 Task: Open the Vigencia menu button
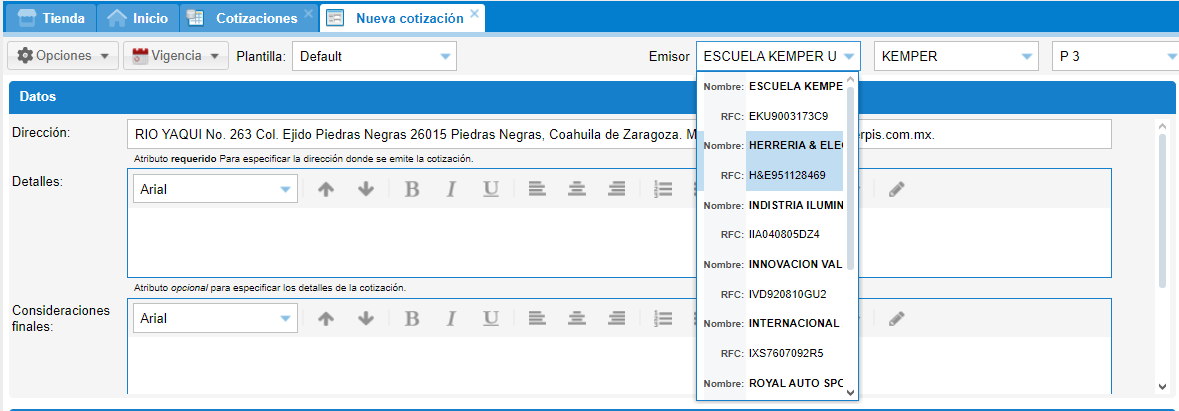pyautogui.click(x=175, y=56)
